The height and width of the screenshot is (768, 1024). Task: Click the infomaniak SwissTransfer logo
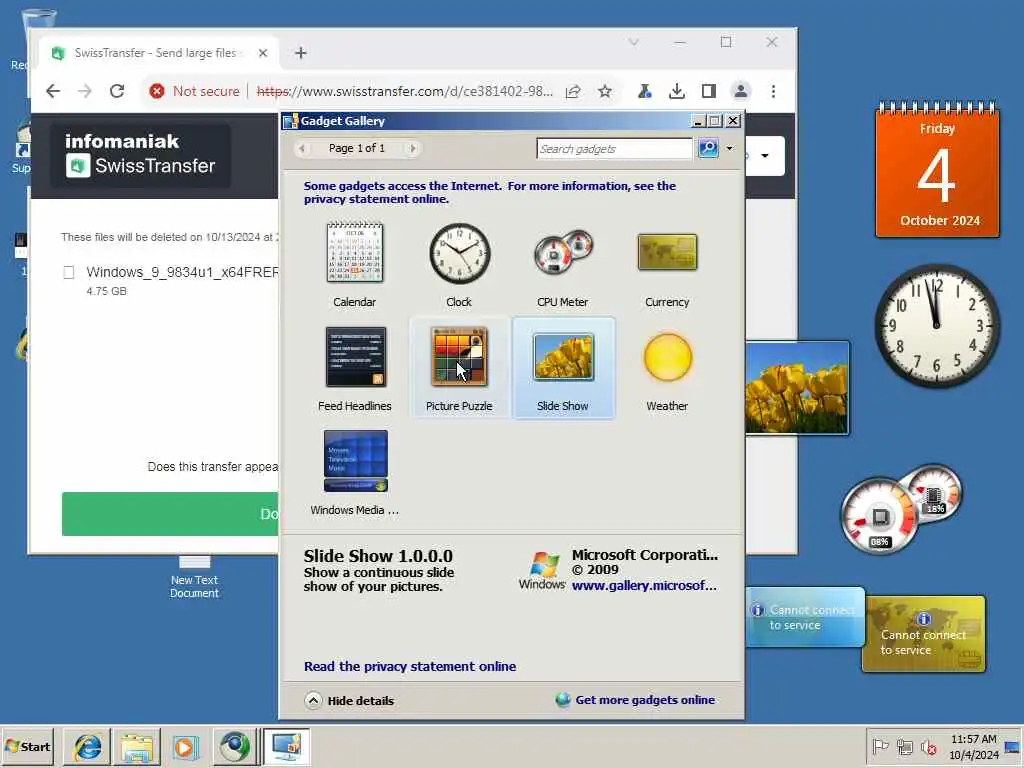(x=140, y=155)
